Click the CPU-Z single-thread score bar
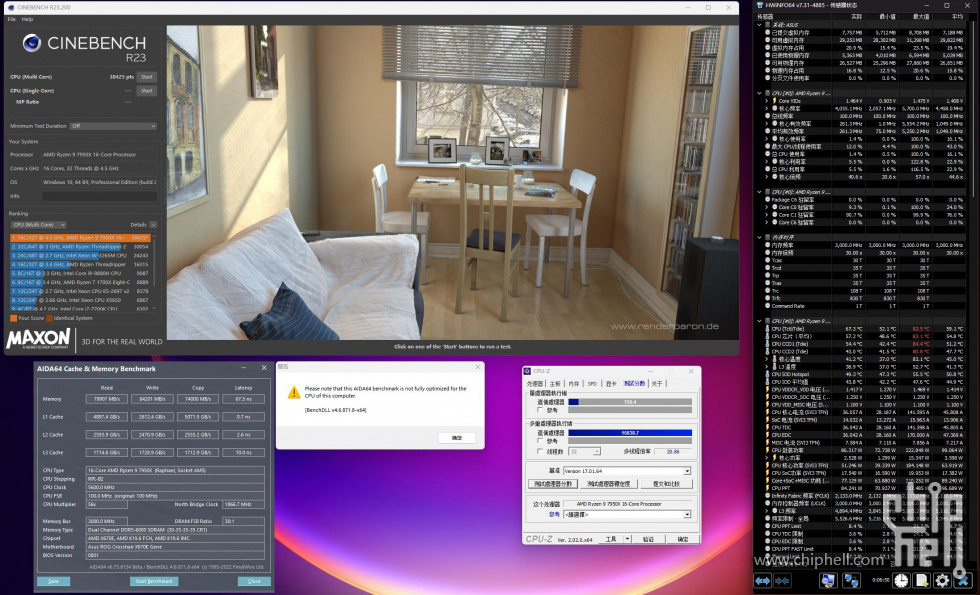This screenshot has width=980, height=595. [x=630, y=402]
